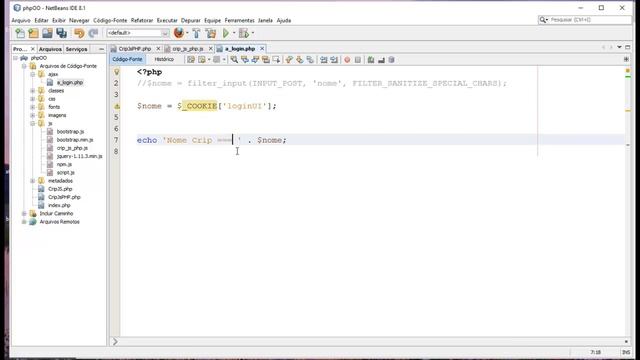Click the Find Previous Occurrence icon
The image size is (640, 360).
(244, 60)
